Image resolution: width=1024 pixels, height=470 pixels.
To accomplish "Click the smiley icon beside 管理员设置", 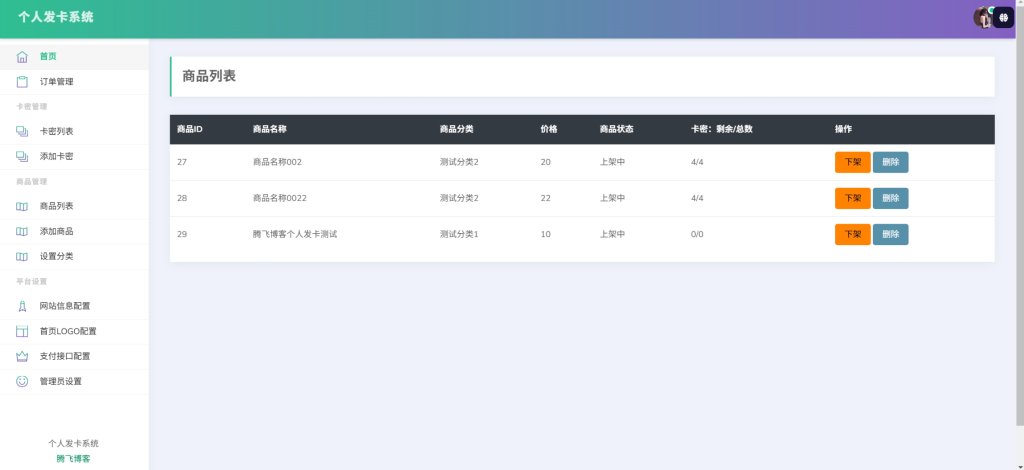I will [x=22, y=381].
